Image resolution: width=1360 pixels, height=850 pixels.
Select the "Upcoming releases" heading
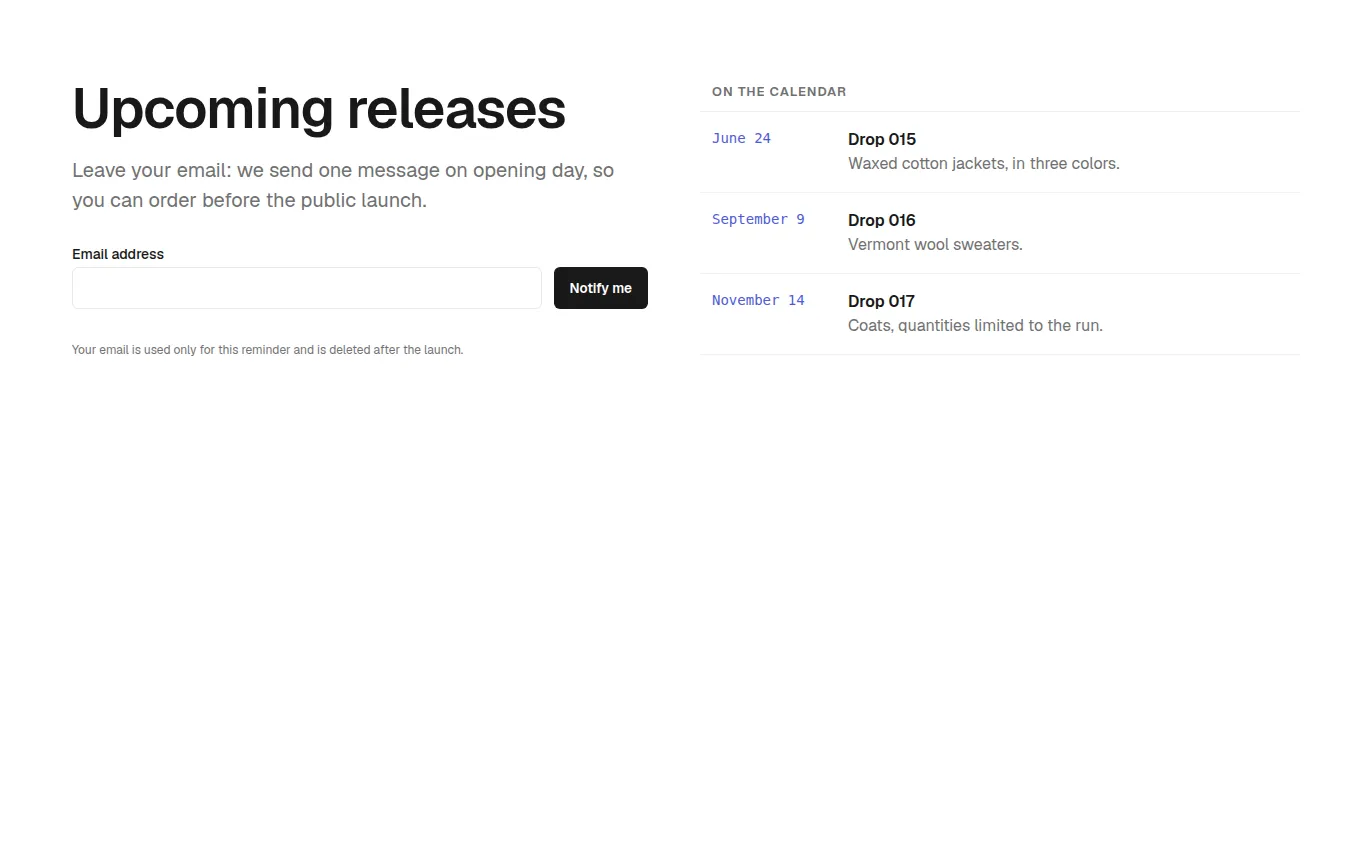(319, 108)
